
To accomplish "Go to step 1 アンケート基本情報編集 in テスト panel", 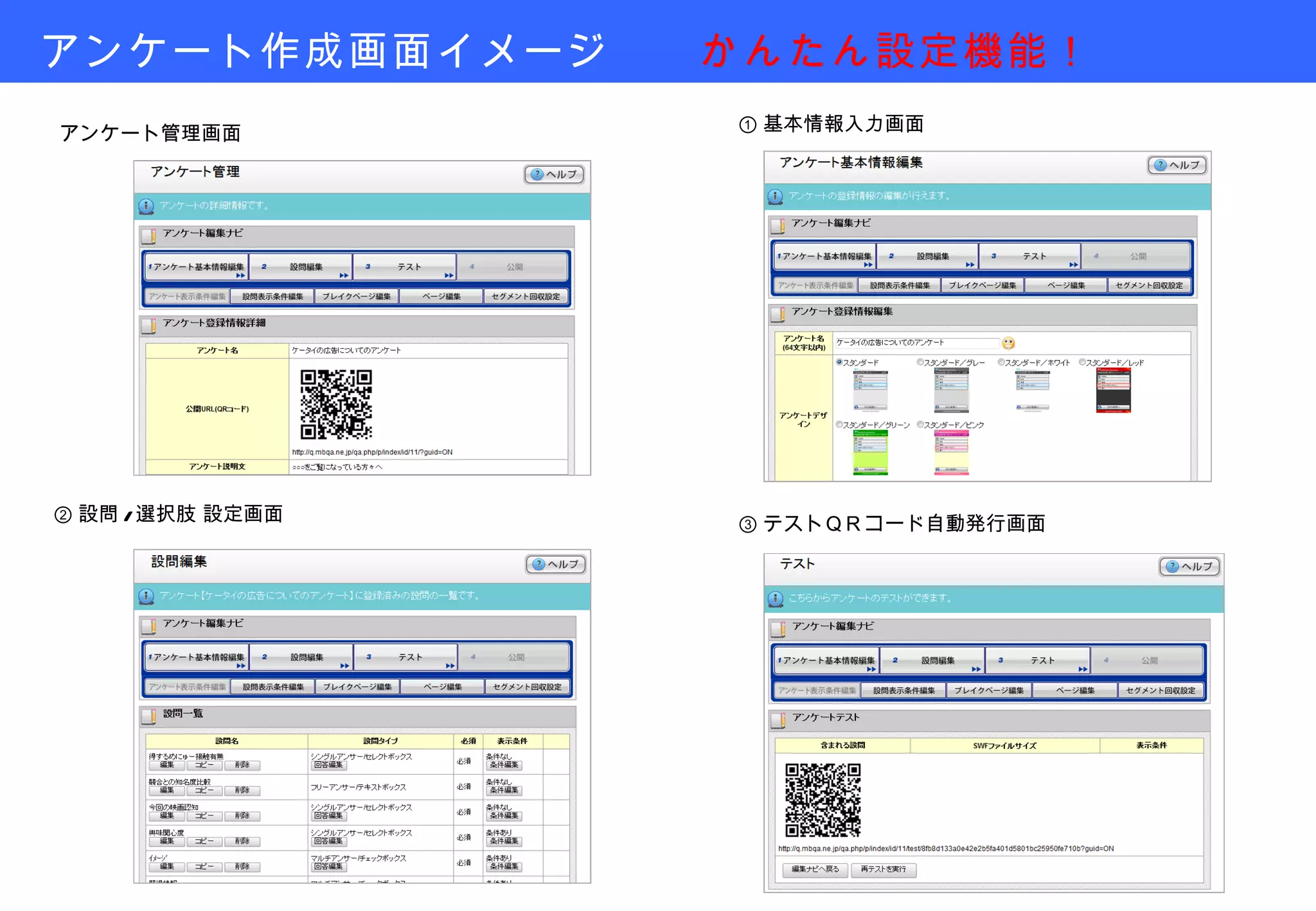I will pyautogui.click(x=826, y=660).
